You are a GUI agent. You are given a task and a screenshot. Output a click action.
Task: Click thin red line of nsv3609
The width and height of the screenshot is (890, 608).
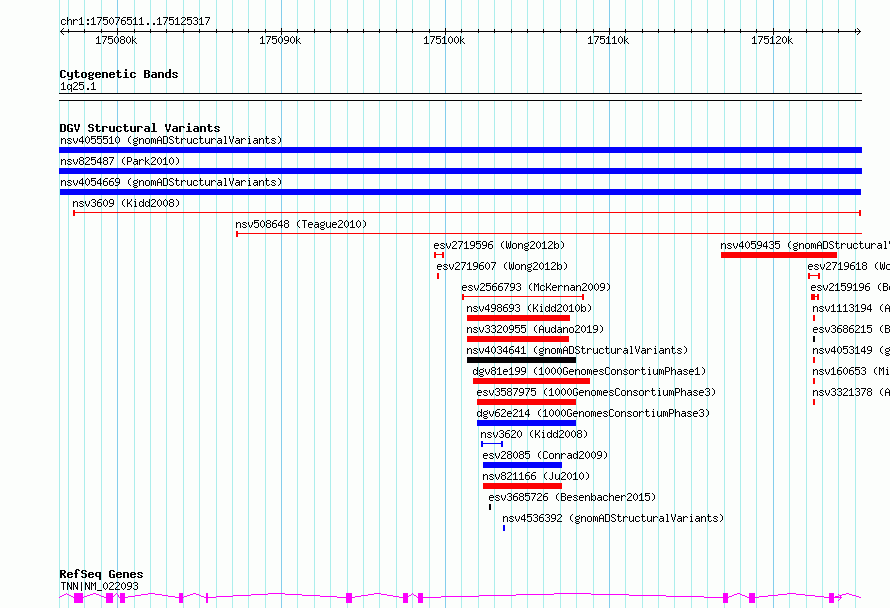click(x=467, y=213)
